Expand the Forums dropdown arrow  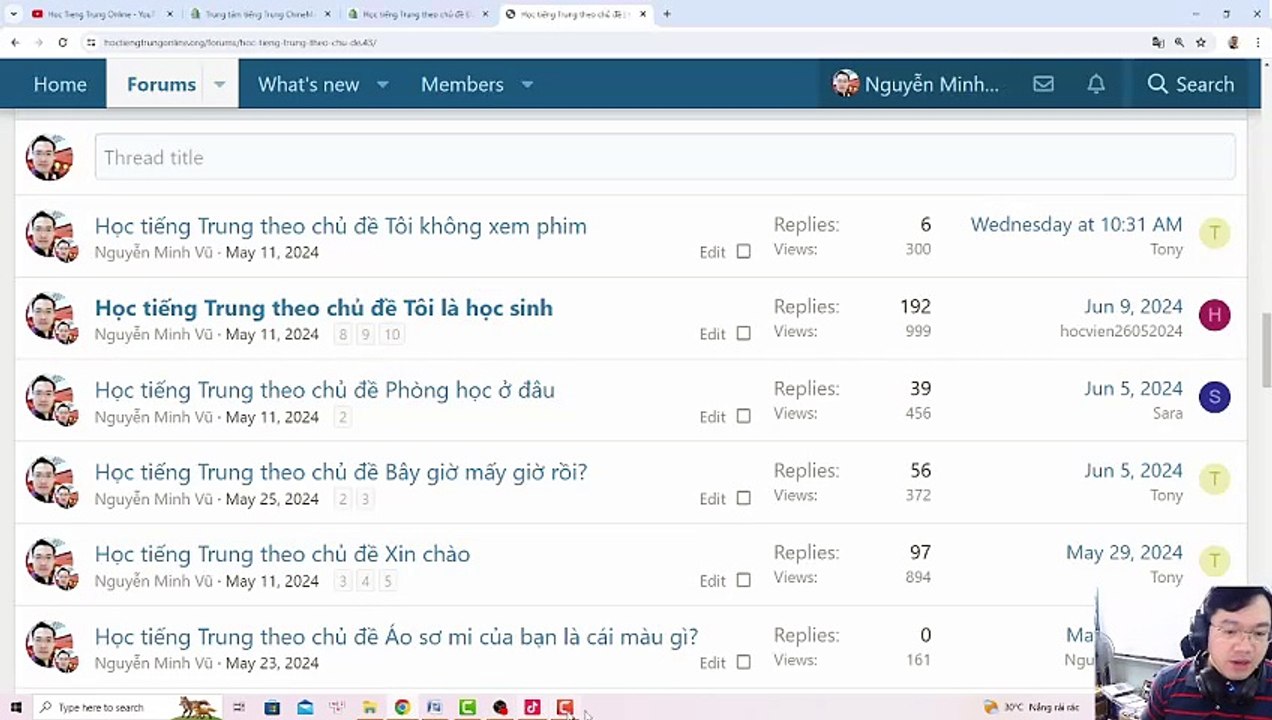[x=219, y=84]
